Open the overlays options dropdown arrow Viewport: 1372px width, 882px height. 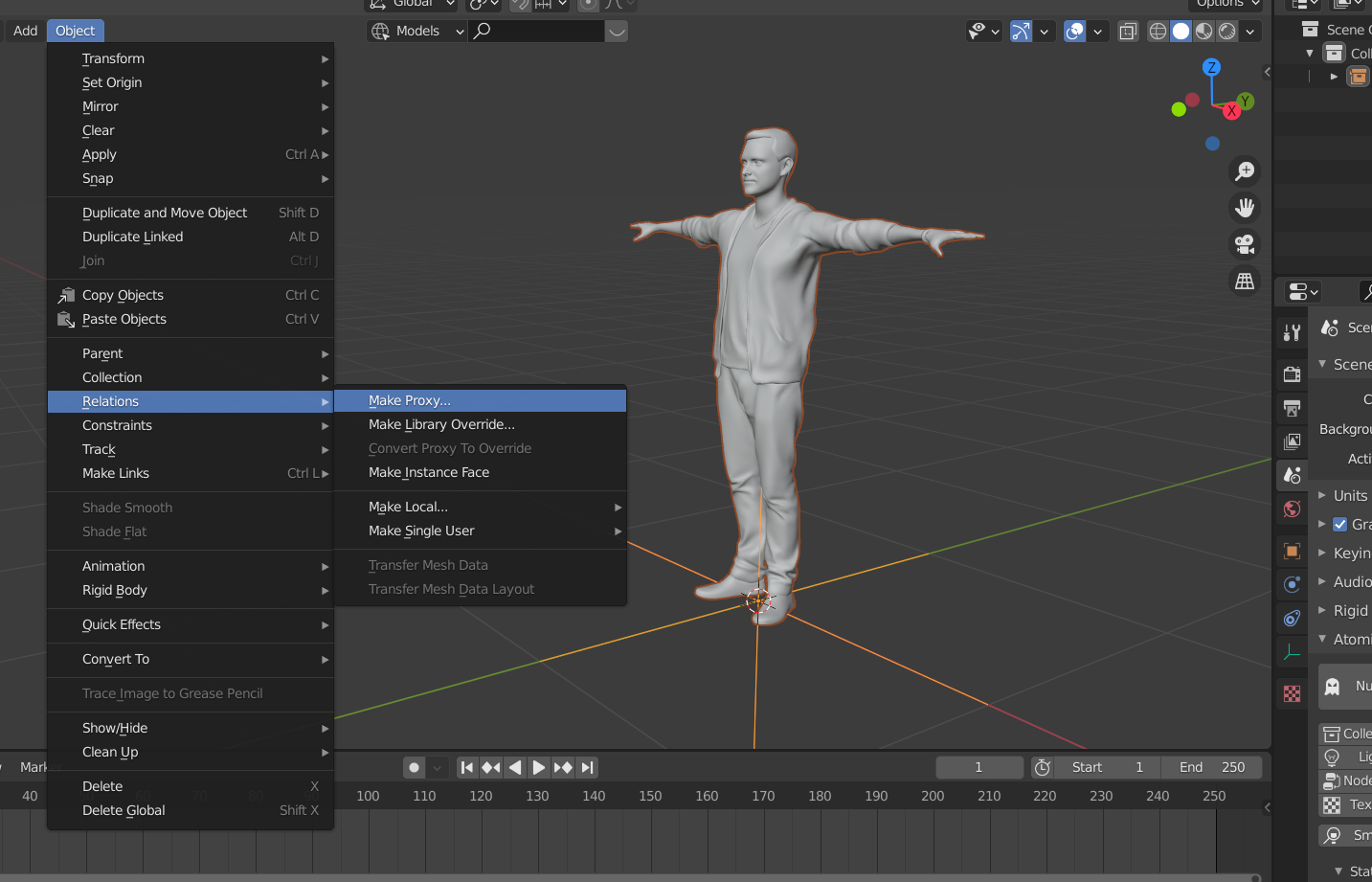[1097, 32]
